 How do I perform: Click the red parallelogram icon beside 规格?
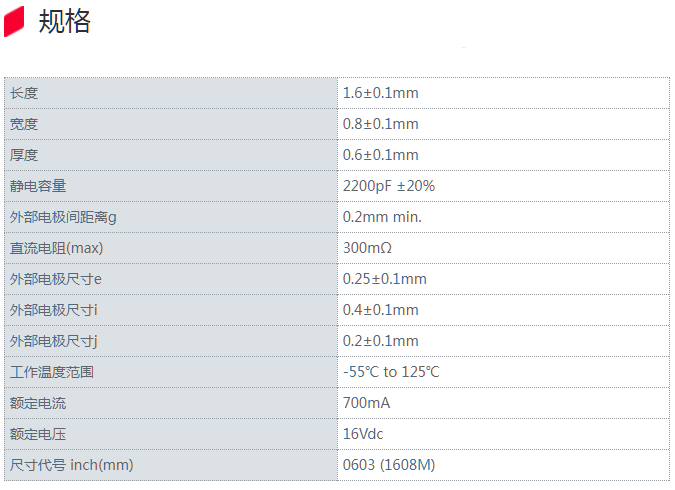point(14,21)
